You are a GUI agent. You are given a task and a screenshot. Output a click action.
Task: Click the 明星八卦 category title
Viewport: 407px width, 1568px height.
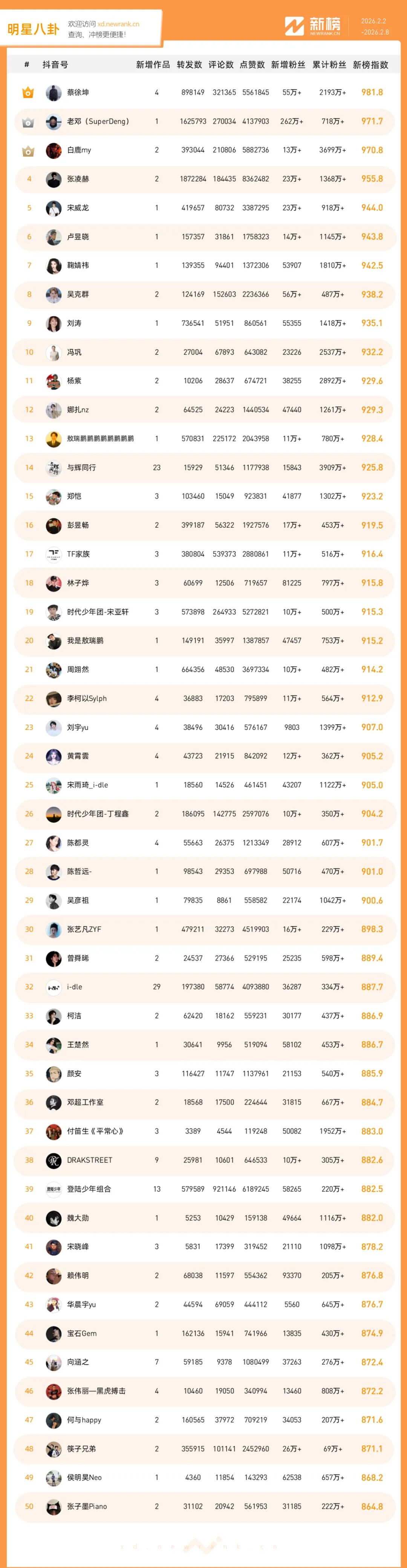[34, 29]
